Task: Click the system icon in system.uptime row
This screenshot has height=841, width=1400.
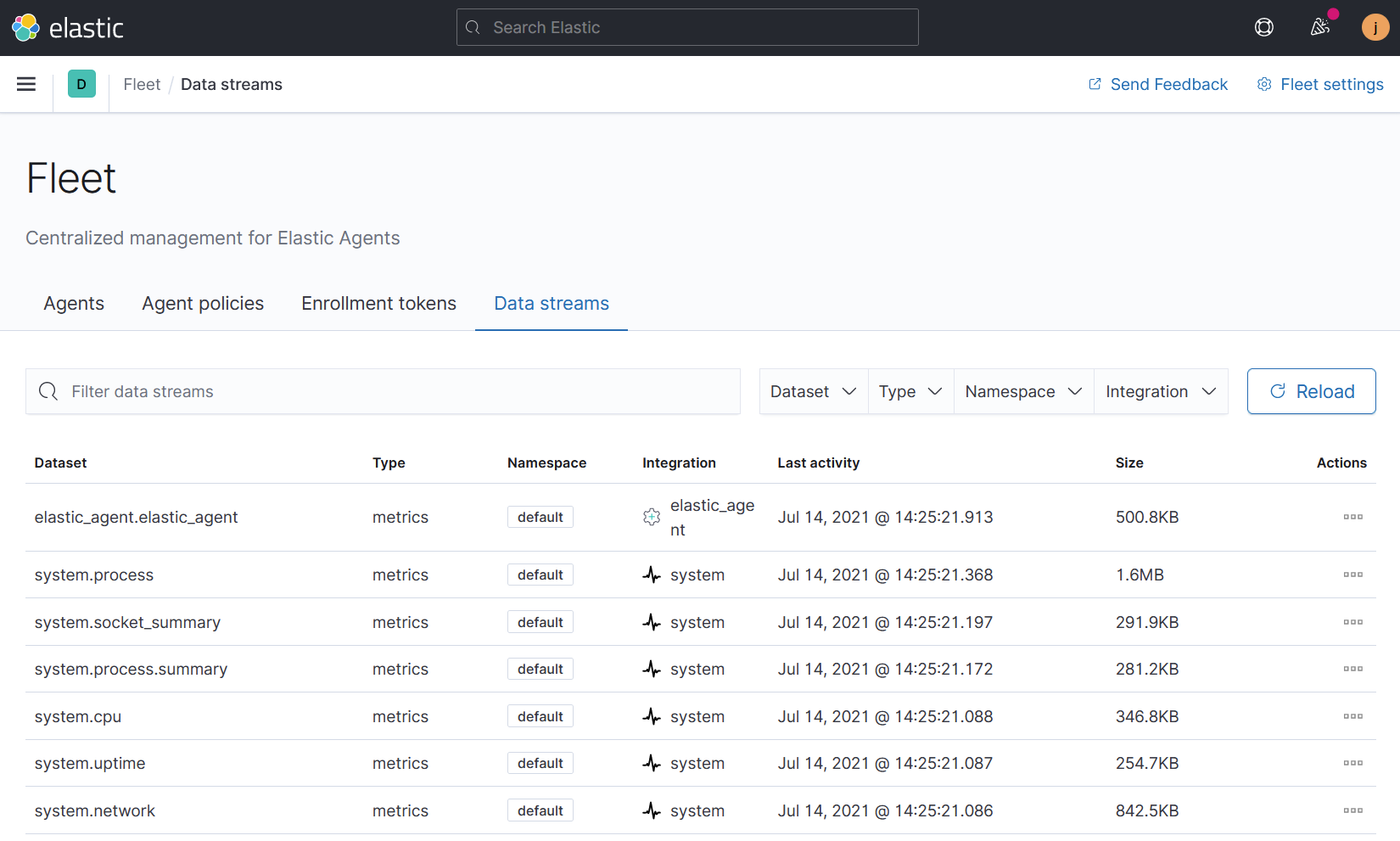Action: [652, 763]
